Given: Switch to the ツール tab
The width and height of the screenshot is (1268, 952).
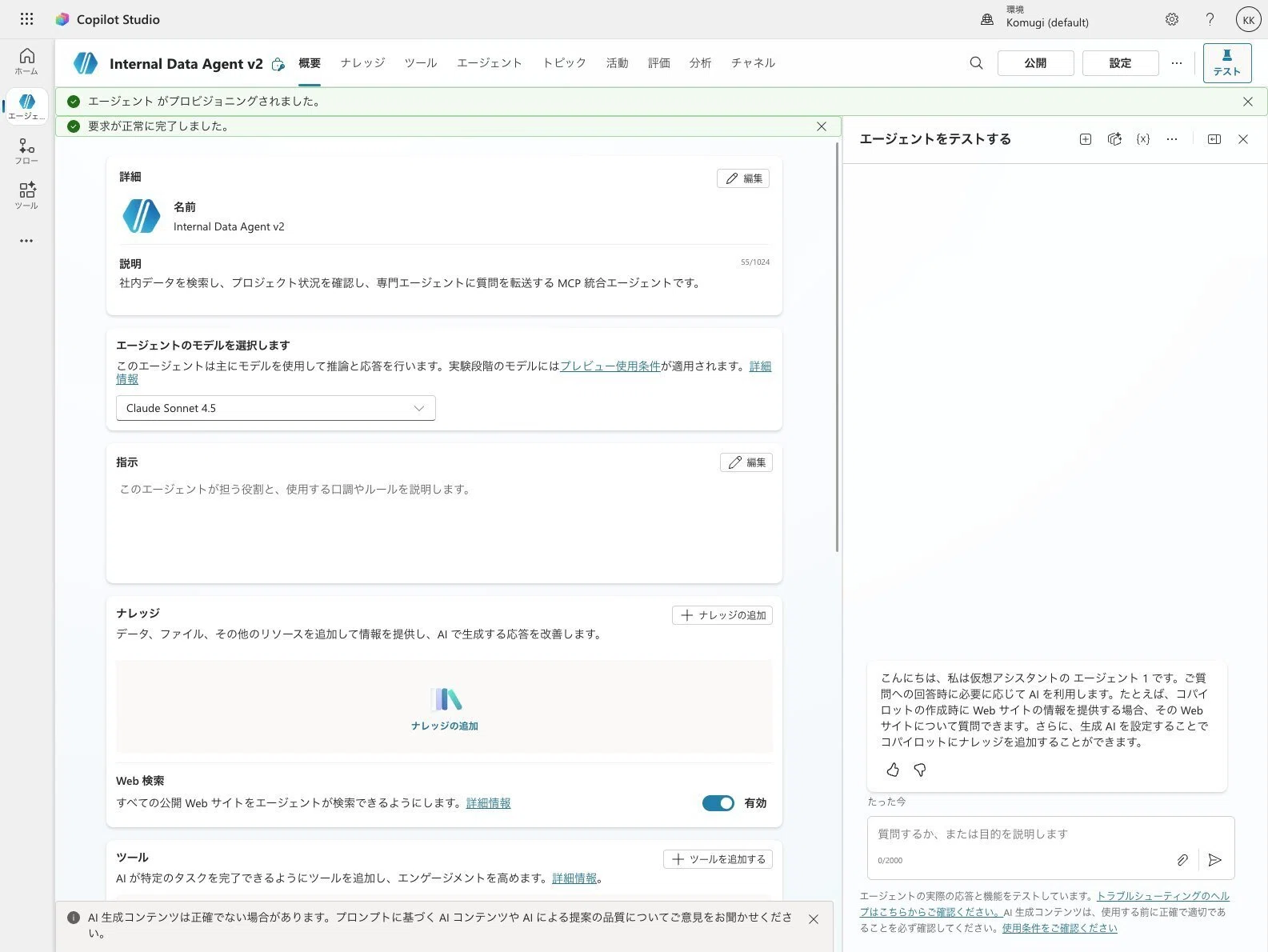Looking at the screenshot, I should (421, 63).
